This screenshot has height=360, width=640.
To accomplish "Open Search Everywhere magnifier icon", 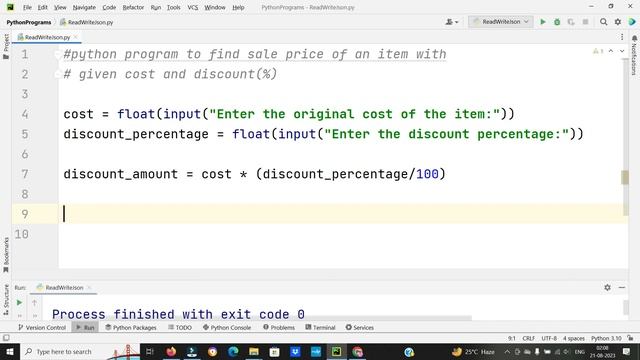I will (604, 22).
